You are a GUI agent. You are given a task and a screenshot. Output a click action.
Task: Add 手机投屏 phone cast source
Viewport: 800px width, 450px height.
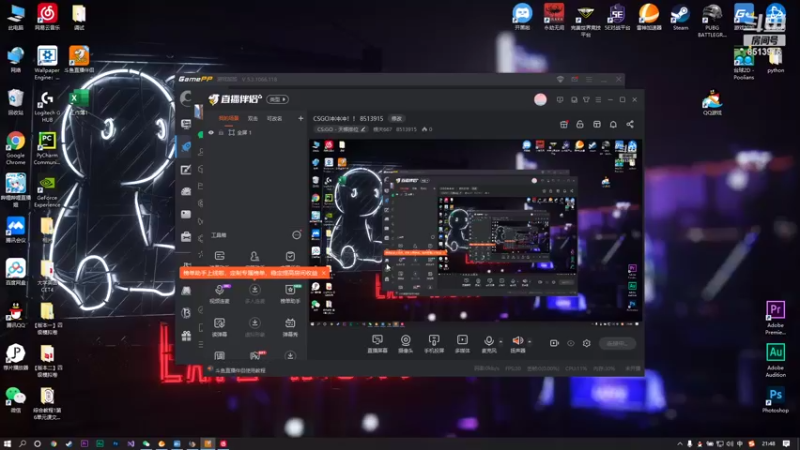[434, 344]
